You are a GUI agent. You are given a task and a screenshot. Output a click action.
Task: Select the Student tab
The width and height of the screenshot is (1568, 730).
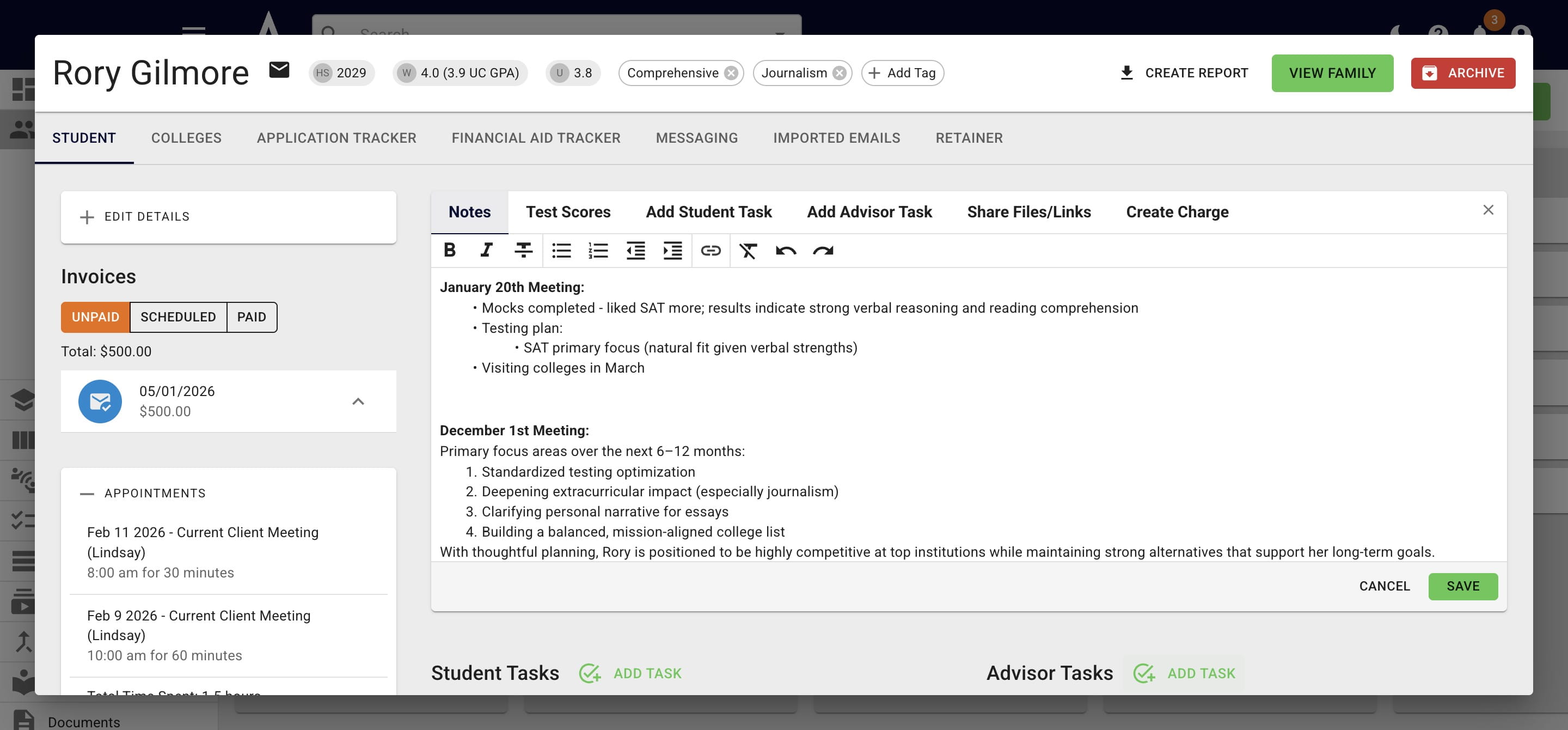point(84,138)
